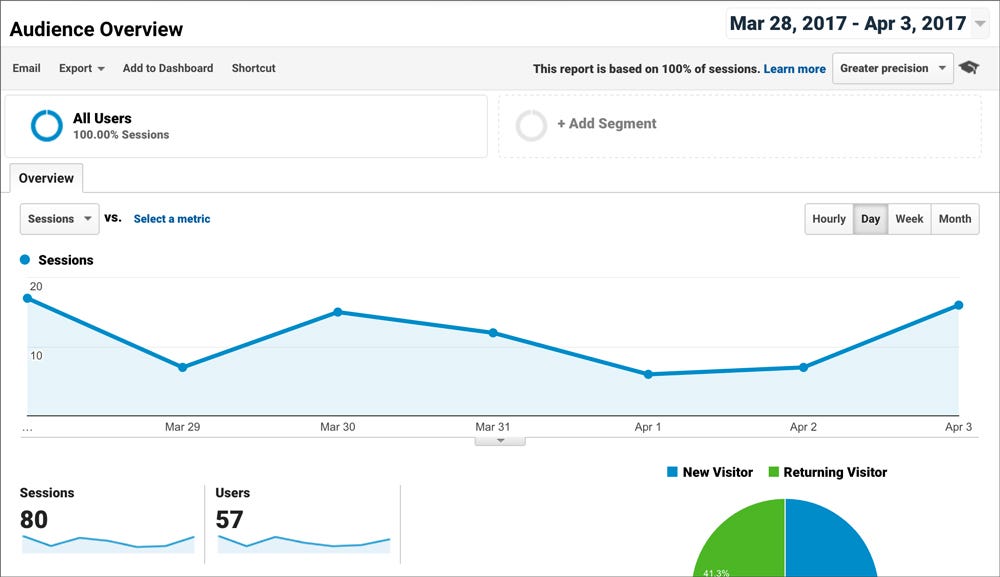Switch chart to Hourly view

pos(828,219)
